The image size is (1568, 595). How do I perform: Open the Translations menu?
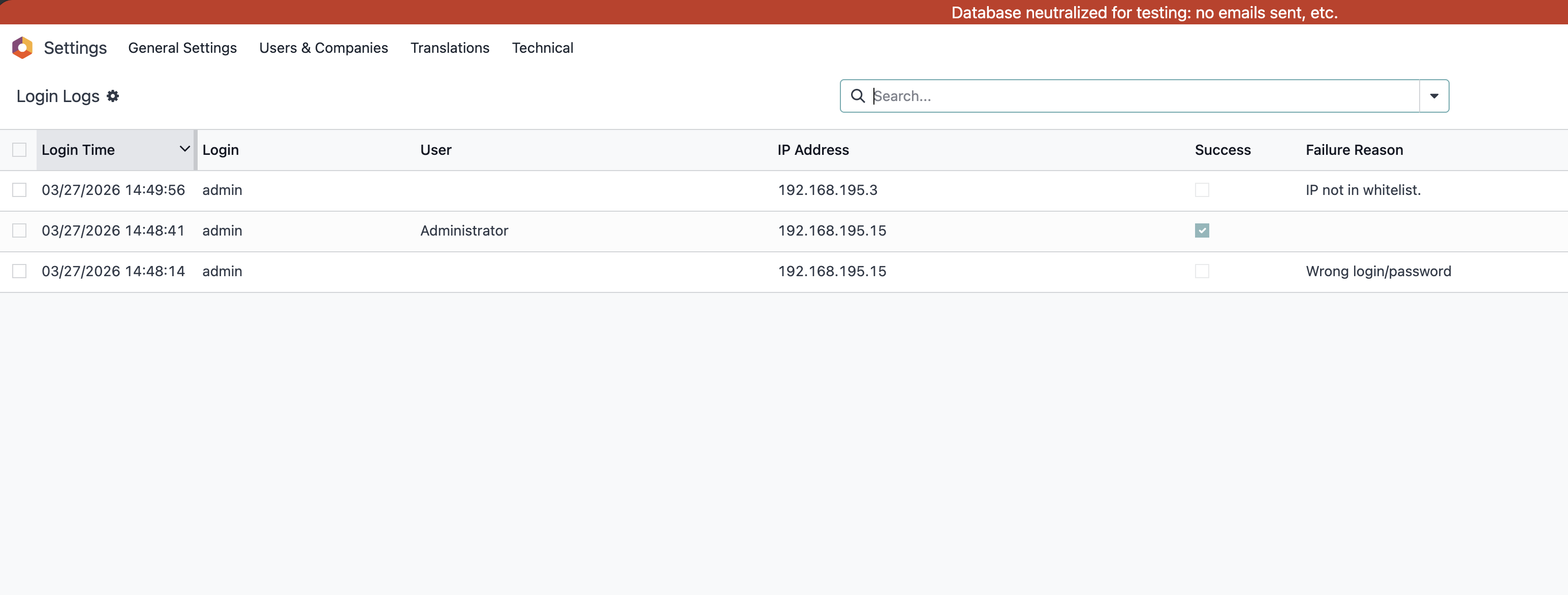(449, 48)
